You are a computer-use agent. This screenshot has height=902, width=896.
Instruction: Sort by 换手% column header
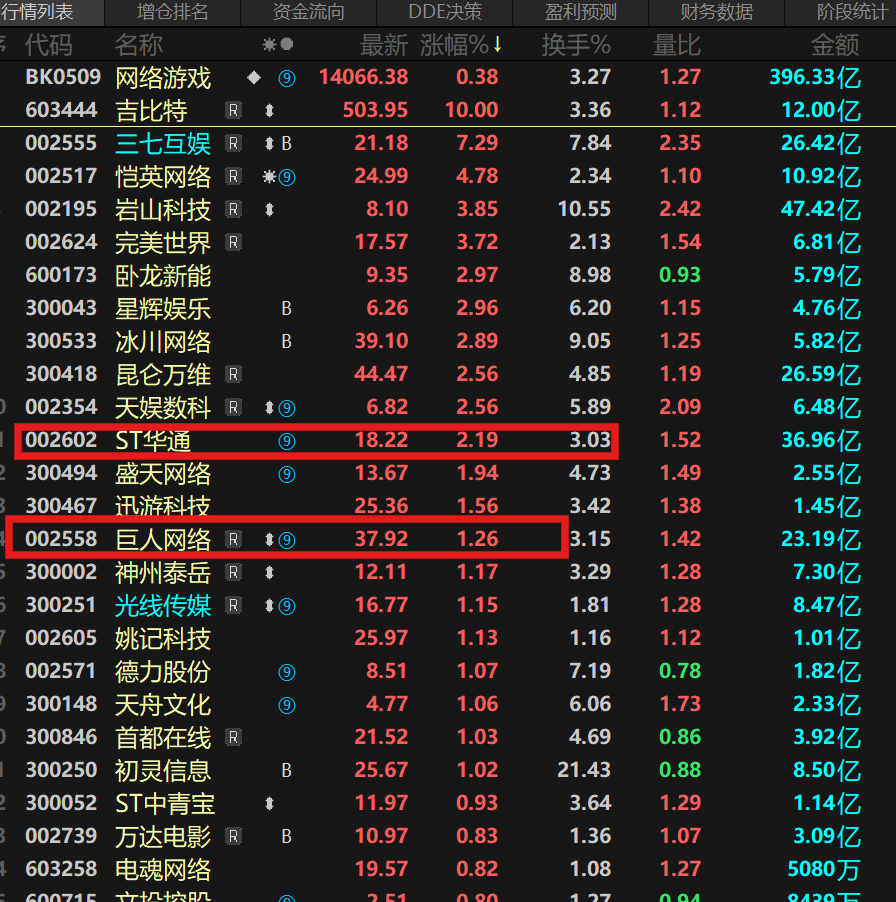click(576, 45)
